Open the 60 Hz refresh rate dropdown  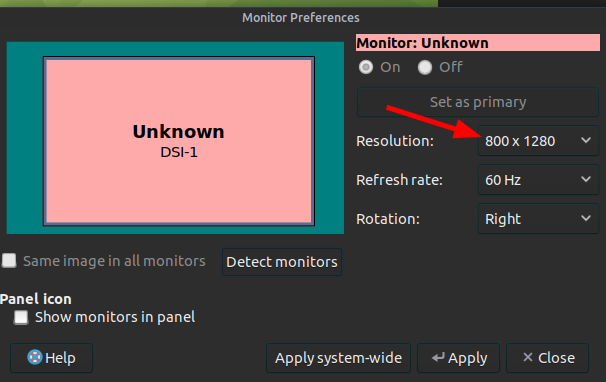tap(538, 180)
